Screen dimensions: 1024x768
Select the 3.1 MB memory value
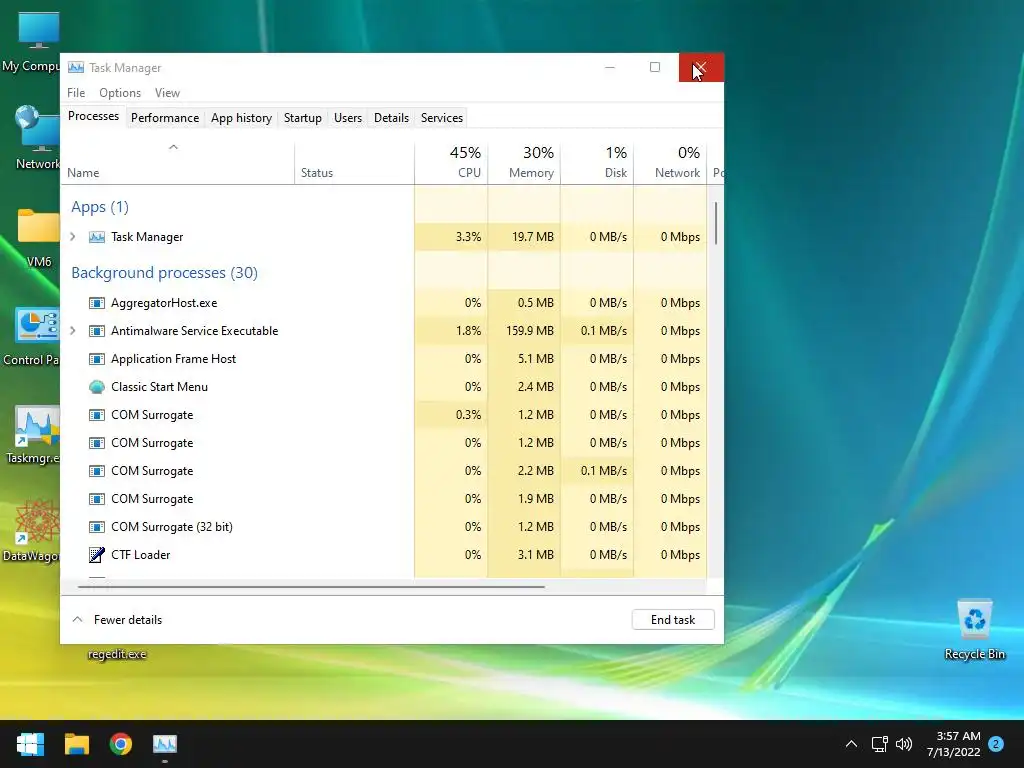tap(536, 555)
